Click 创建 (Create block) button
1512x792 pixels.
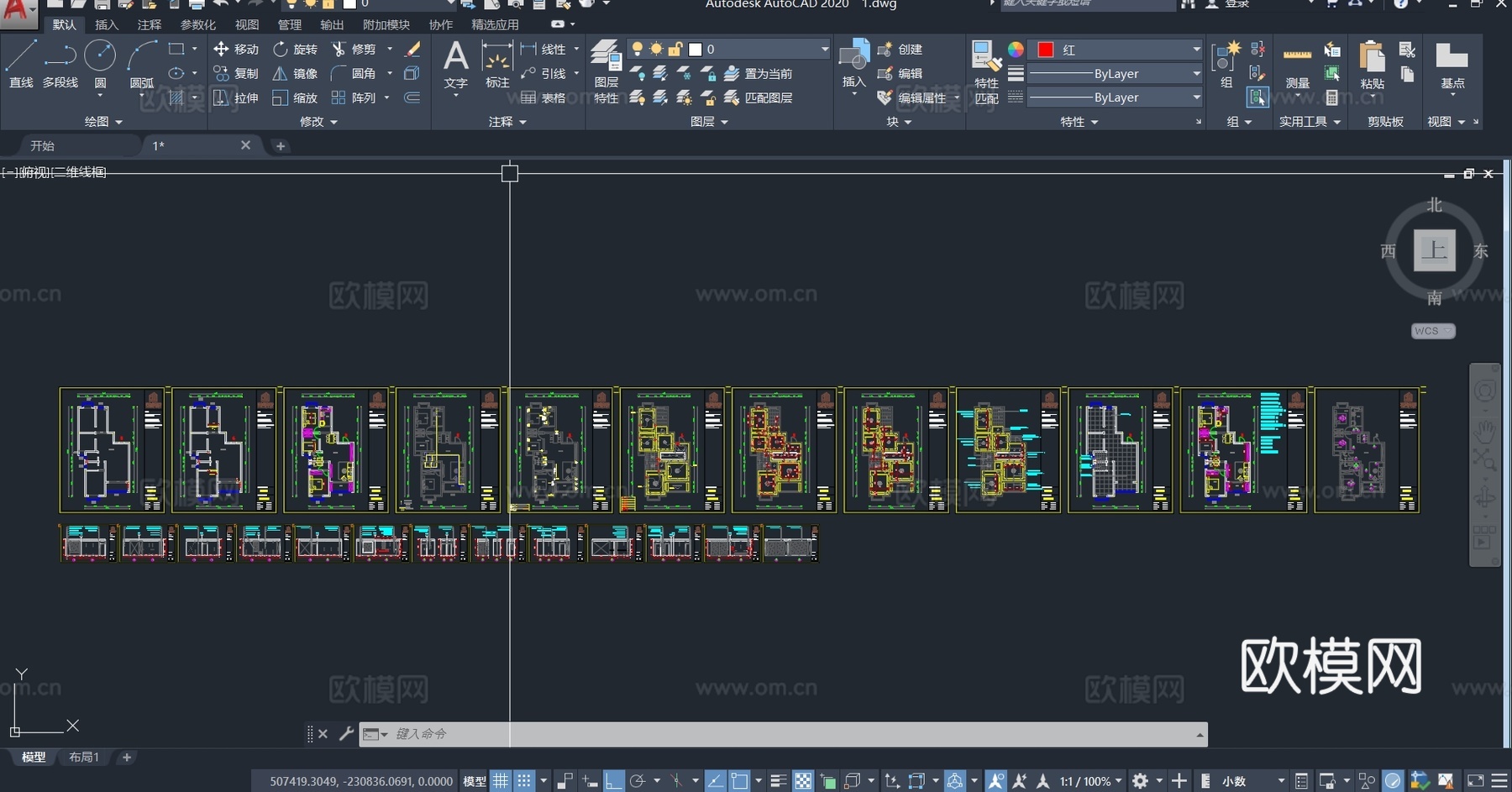[x=900, y=50]
